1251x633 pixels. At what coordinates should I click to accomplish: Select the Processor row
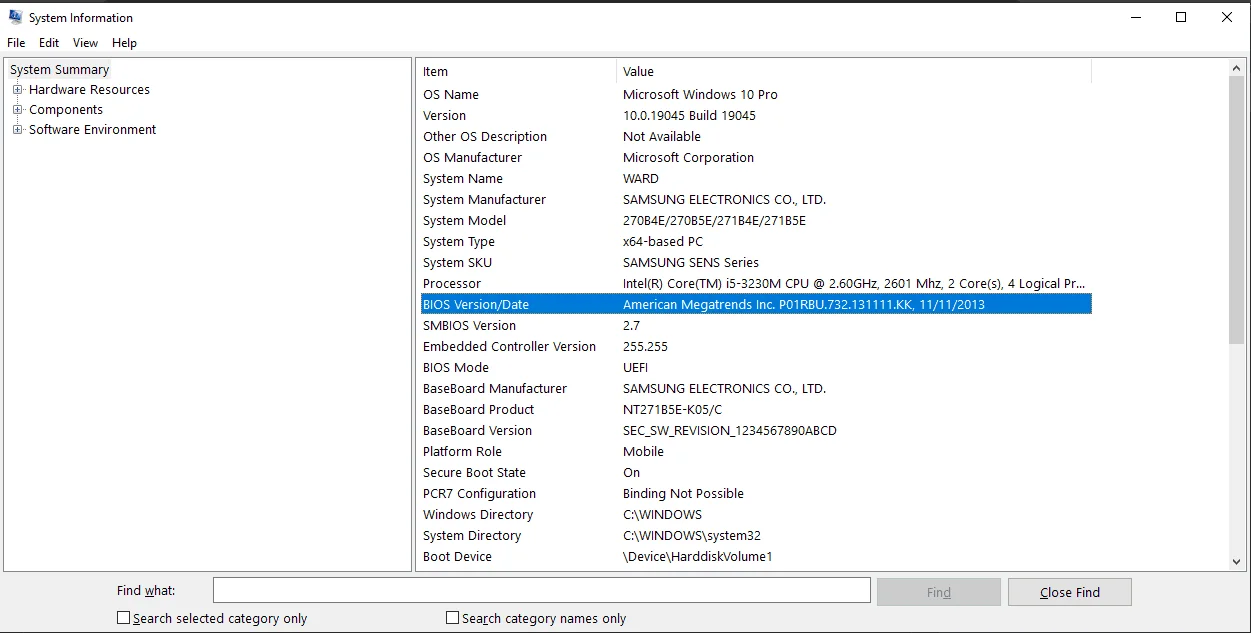756,283
